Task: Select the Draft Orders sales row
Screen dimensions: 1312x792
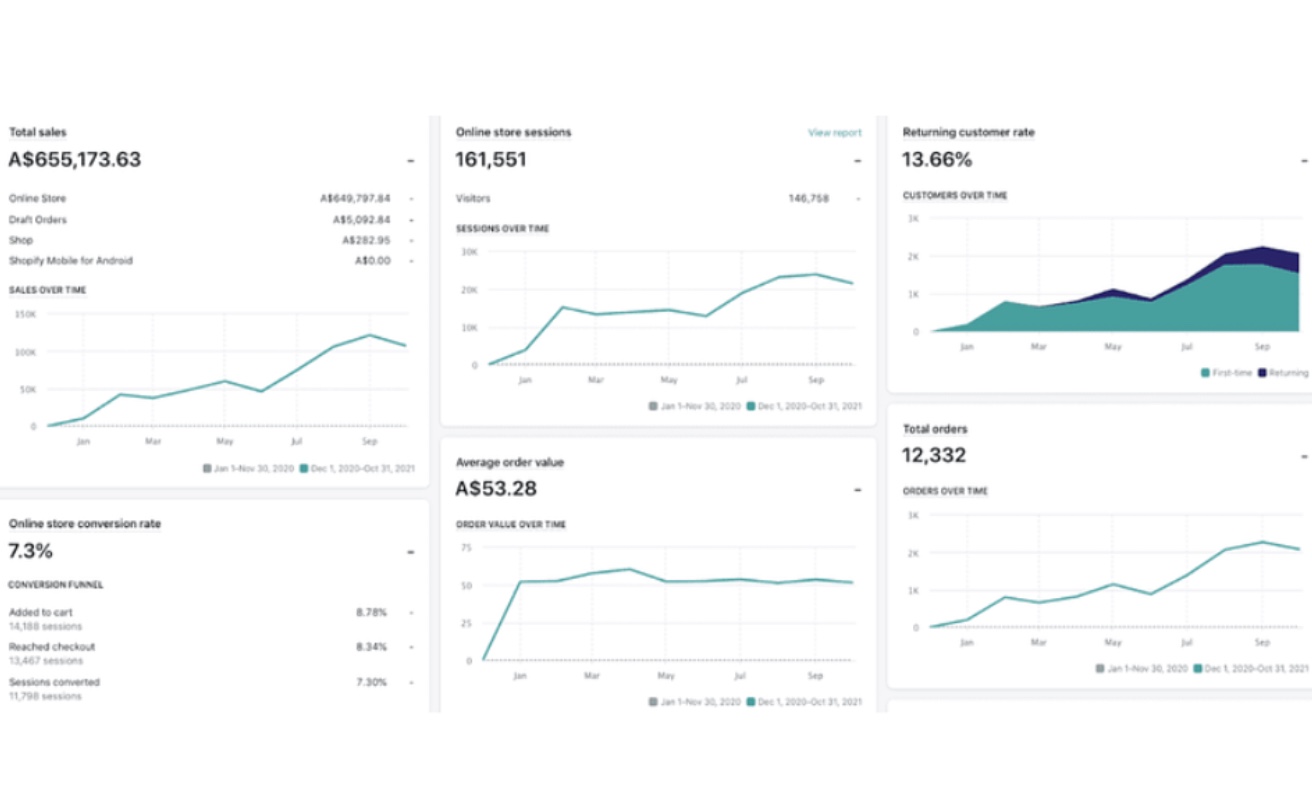Action: [38, 220]
